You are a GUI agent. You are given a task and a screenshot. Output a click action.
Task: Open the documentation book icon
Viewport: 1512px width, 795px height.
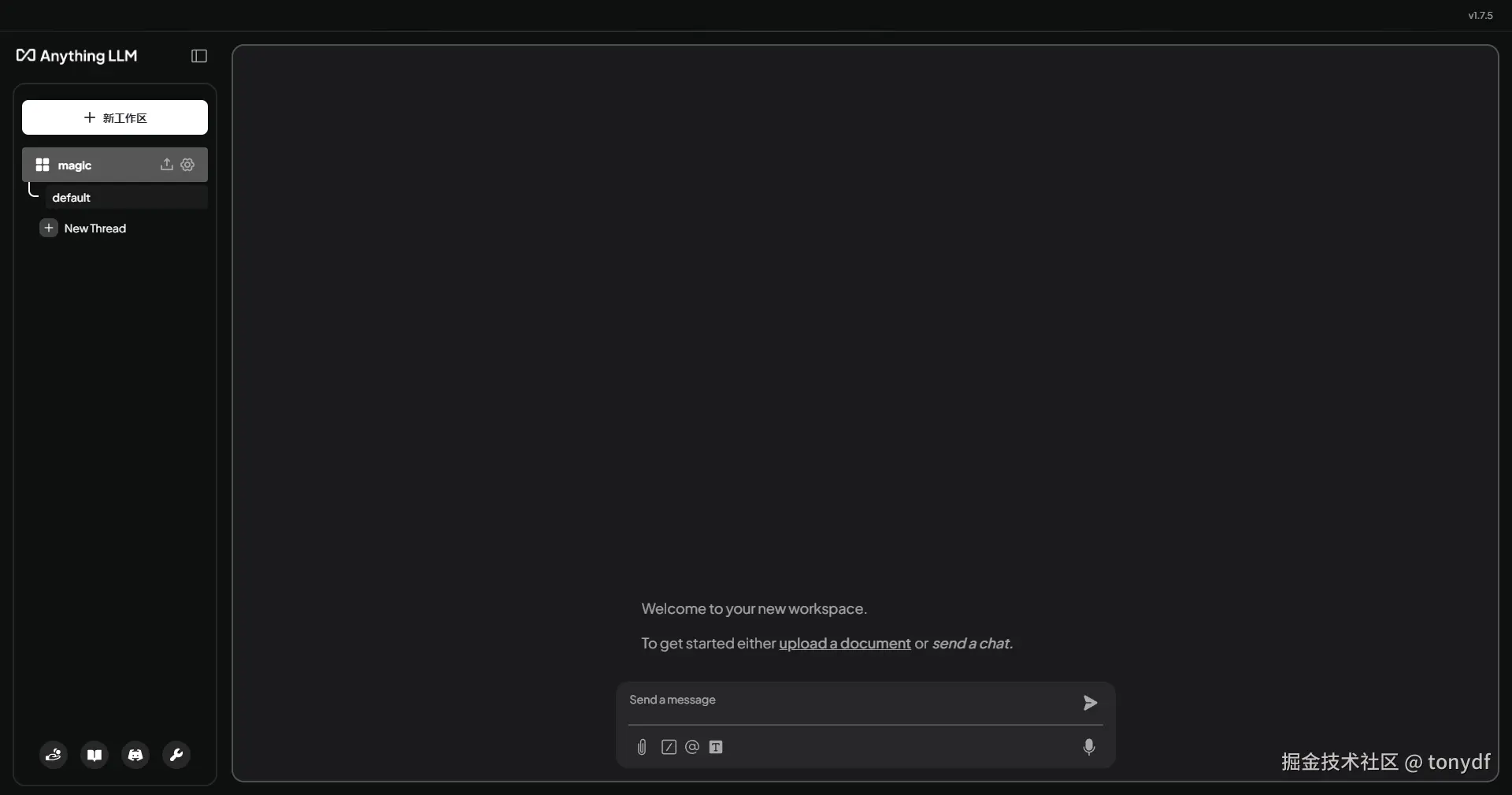click(94, 755)
